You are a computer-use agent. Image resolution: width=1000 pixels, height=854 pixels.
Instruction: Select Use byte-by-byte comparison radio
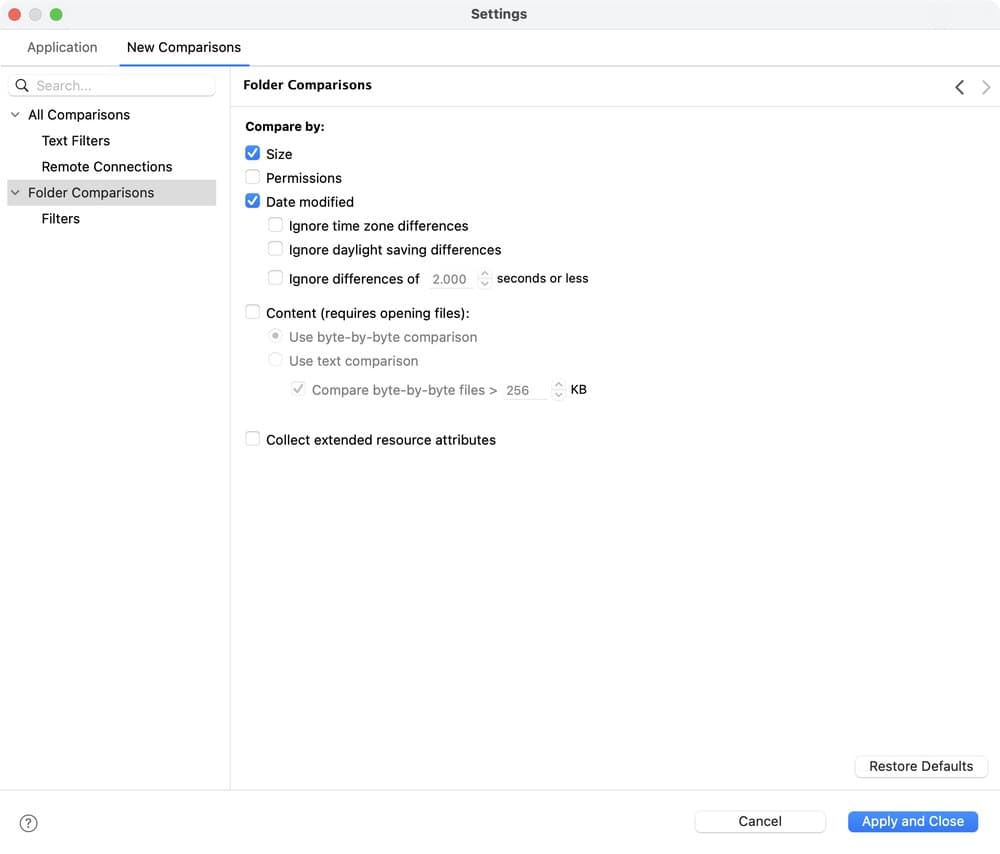click(x=276, y=336)
